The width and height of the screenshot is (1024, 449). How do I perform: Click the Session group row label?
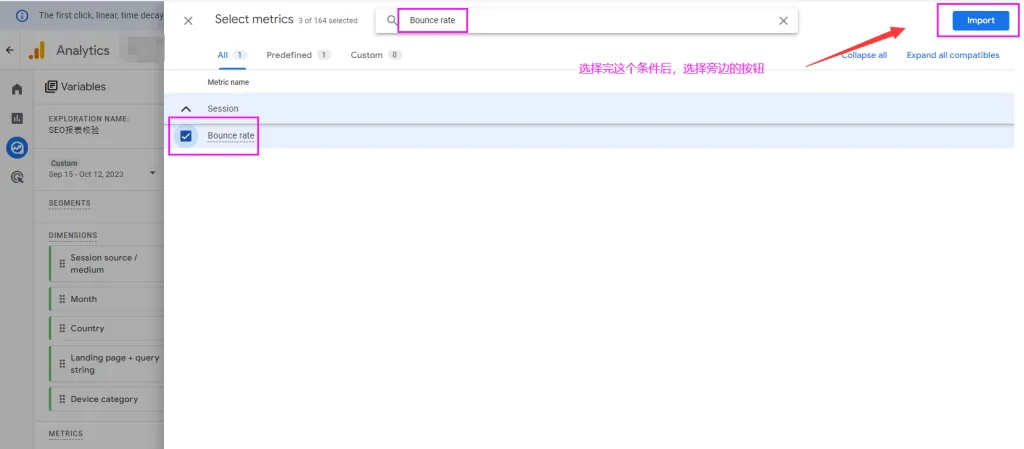[223, 109]
